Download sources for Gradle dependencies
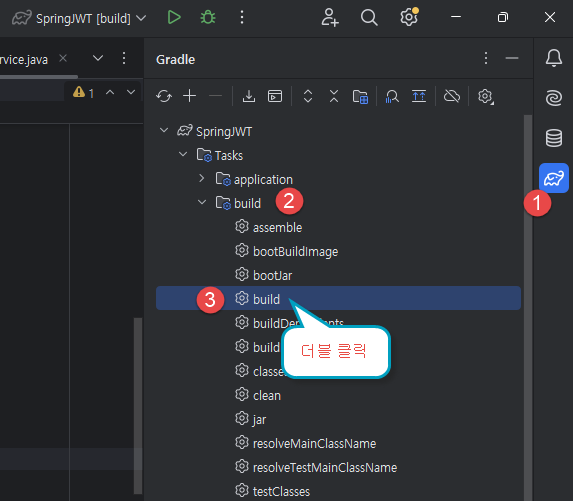The width and height of the screenshot is (573, 501). pos(249,96)
